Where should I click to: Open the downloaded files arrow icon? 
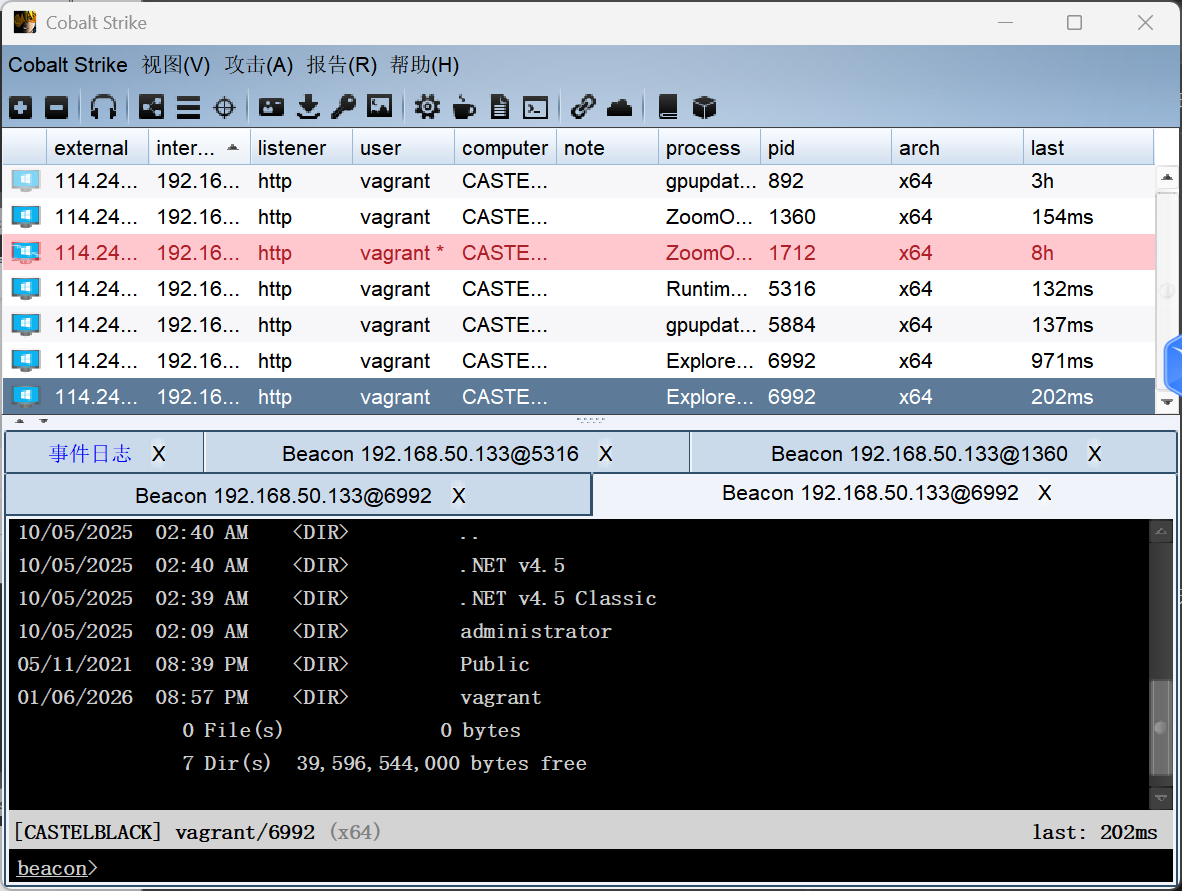click(309, 107)
